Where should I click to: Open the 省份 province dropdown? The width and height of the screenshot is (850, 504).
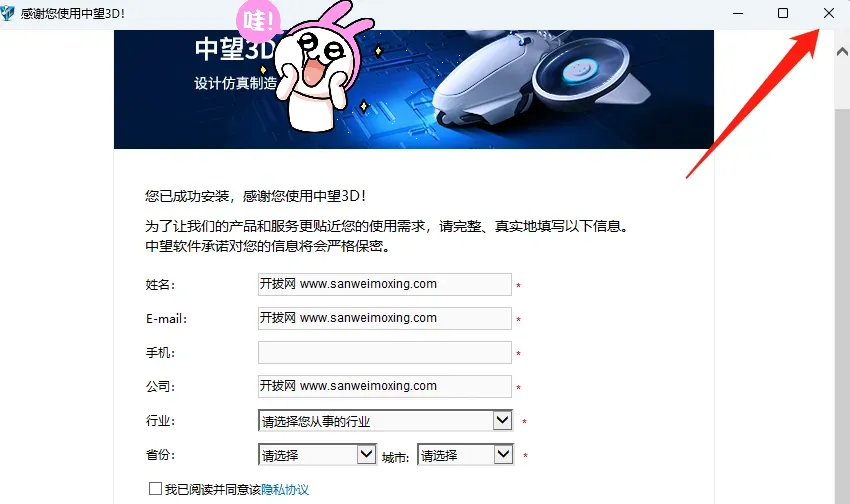point(317,455)
